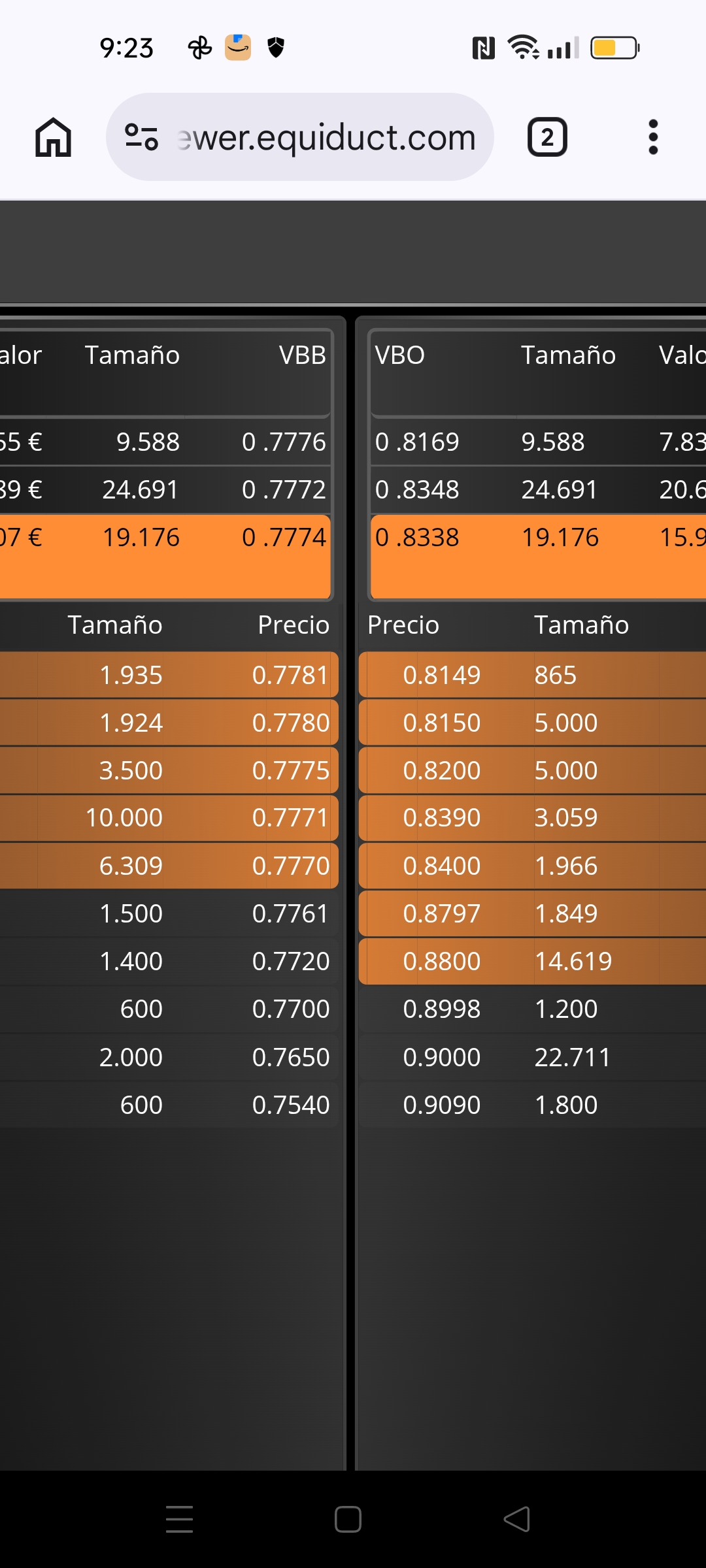Tap the Android back triangle icon
The image size is (706, 1568).
tap(516, 1519)
